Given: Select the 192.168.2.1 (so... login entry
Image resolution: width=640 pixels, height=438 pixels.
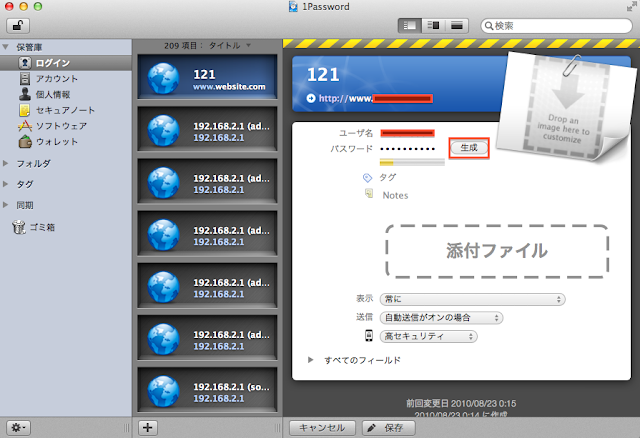Looking at the screenshot, I should (x=207, y=390).
